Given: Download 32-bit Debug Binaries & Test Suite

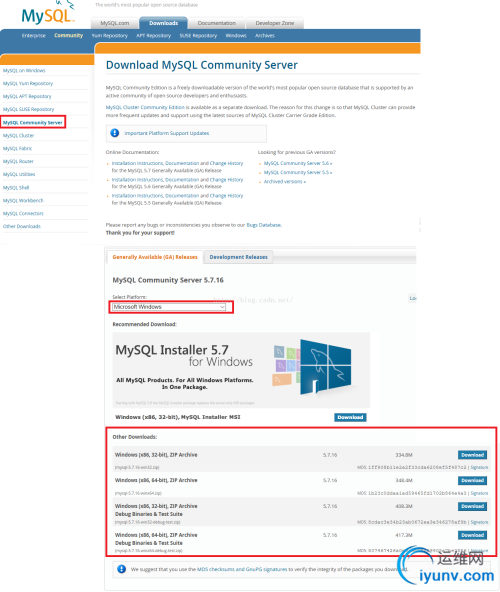Looking at the screenshot, I should [472, 506].
